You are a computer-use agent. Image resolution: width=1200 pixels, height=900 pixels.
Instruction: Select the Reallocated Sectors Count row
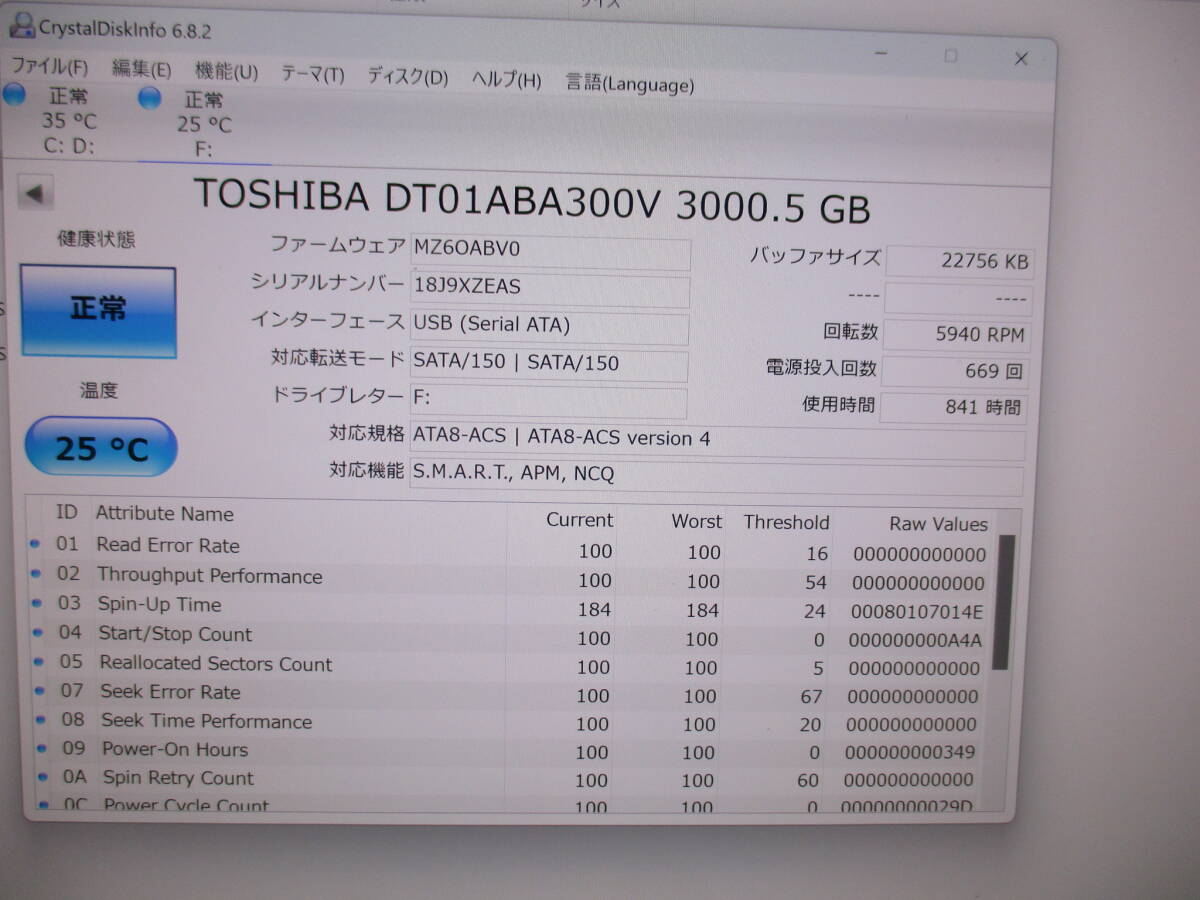[x=508, y=665]
